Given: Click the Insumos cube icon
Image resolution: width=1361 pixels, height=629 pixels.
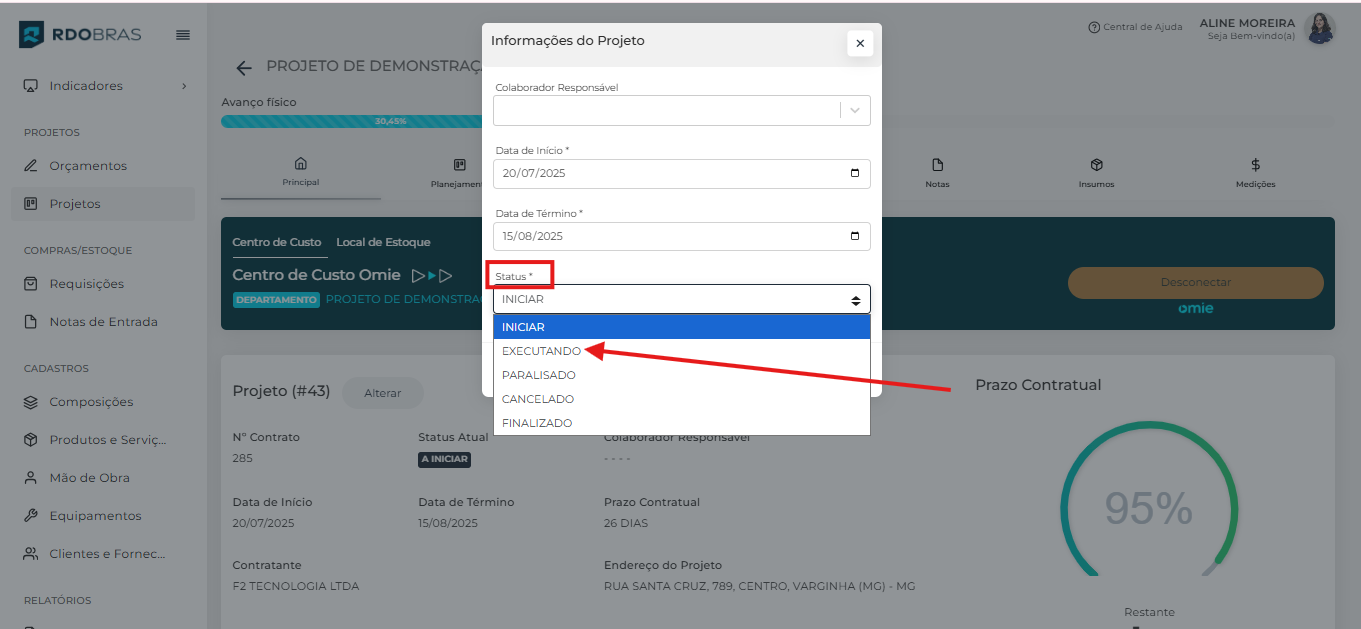Looking at the screenshot, I should 1096,165.
